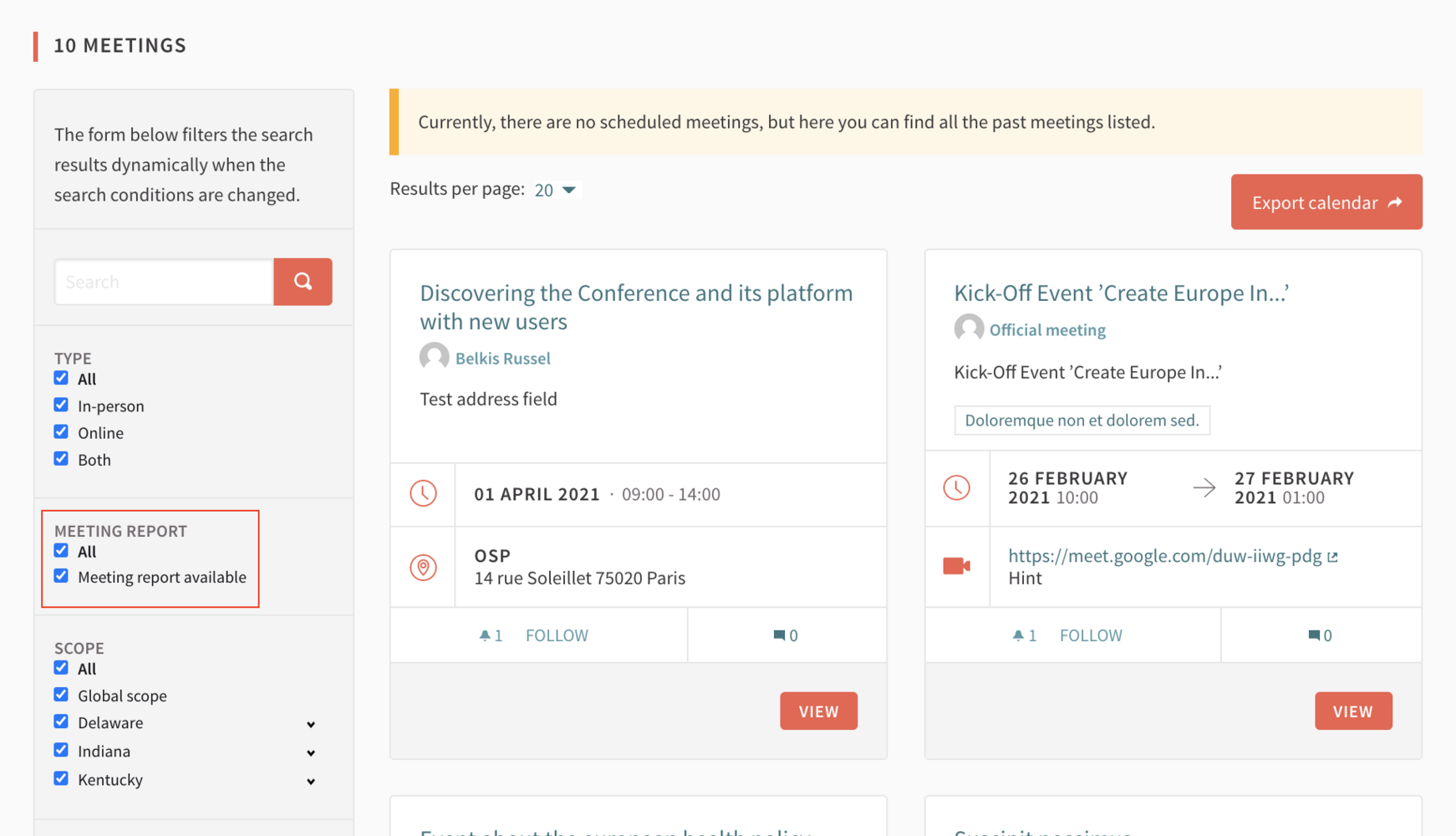This screenshot has height=836, width=1456.
Task: Toggle the Meeting report available checkbox
Action: (61, 576)
